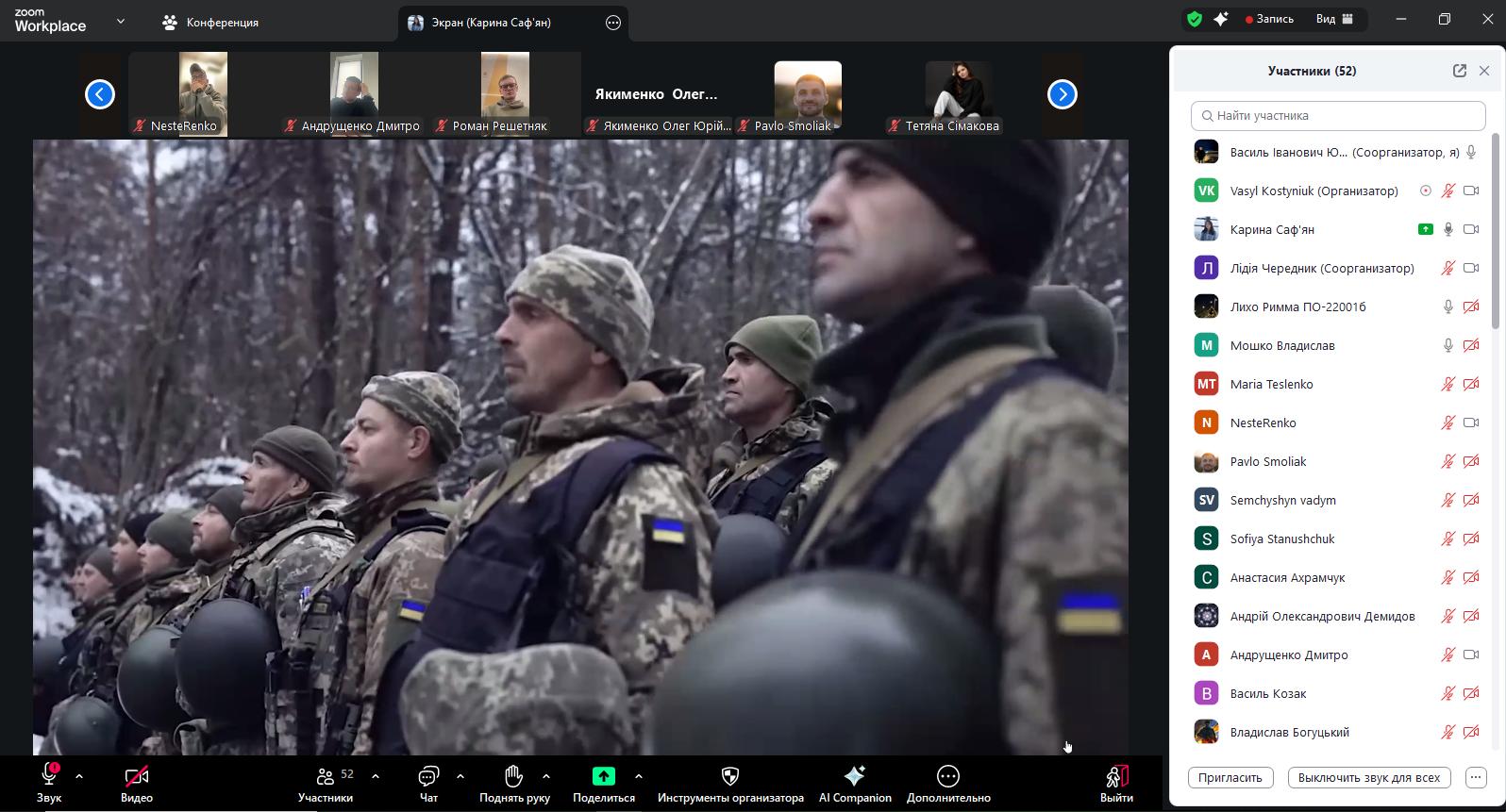Screen dimensions: 1506x812
Task: Click the green Поделиться share button
Action: coord(604,784)
